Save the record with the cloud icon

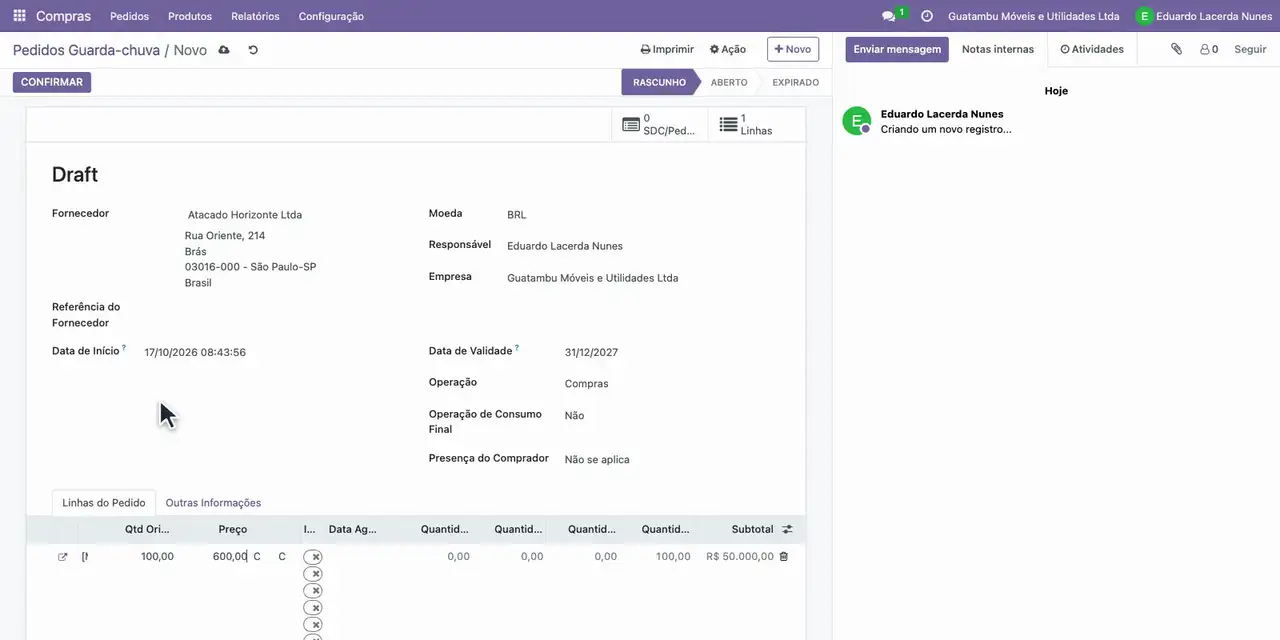(224, 50)
